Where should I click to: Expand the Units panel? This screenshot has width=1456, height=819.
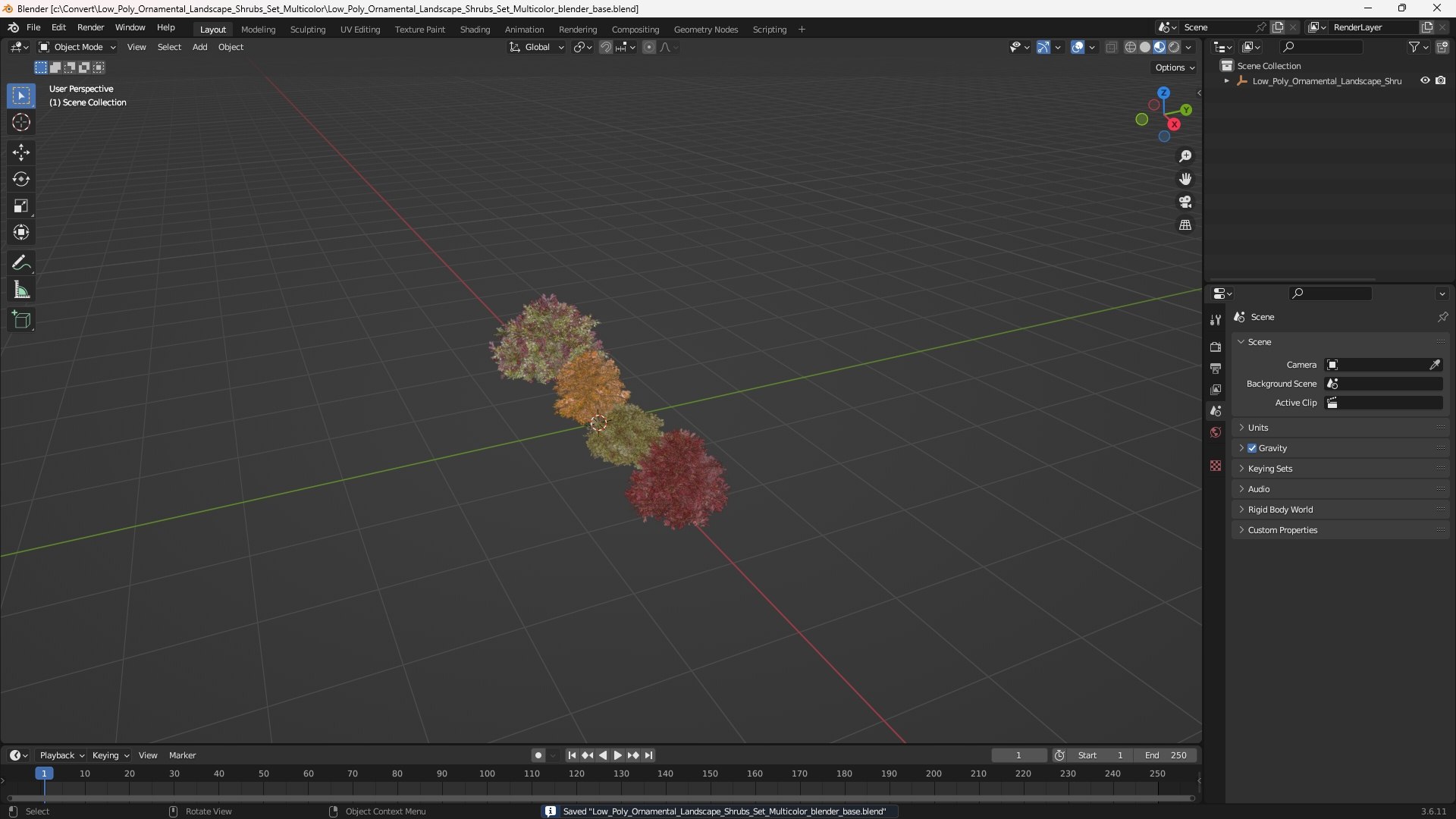pos(1340,428)
